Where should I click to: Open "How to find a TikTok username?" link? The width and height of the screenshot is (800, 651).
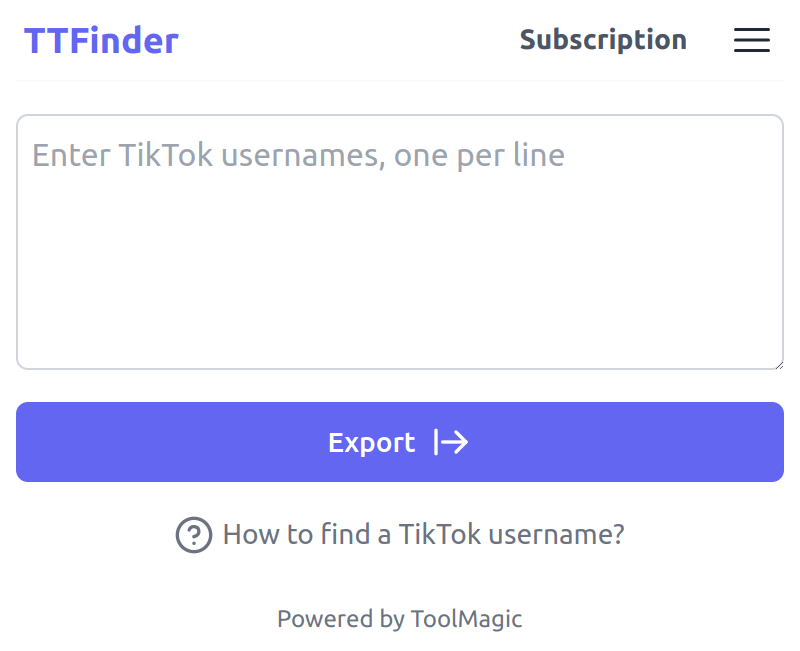click(423, 534)
